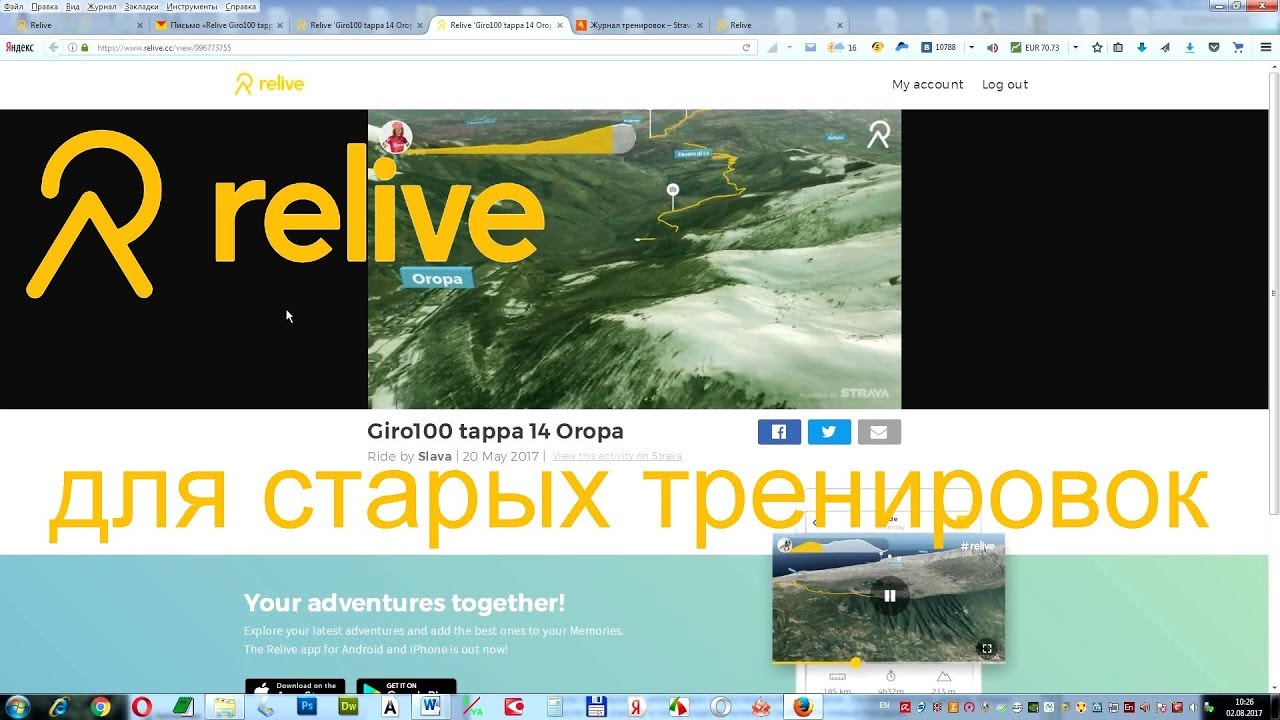Screen dimensions: 1280x720
Task: Open the Slava athlete link
Action: coord(434,456)
